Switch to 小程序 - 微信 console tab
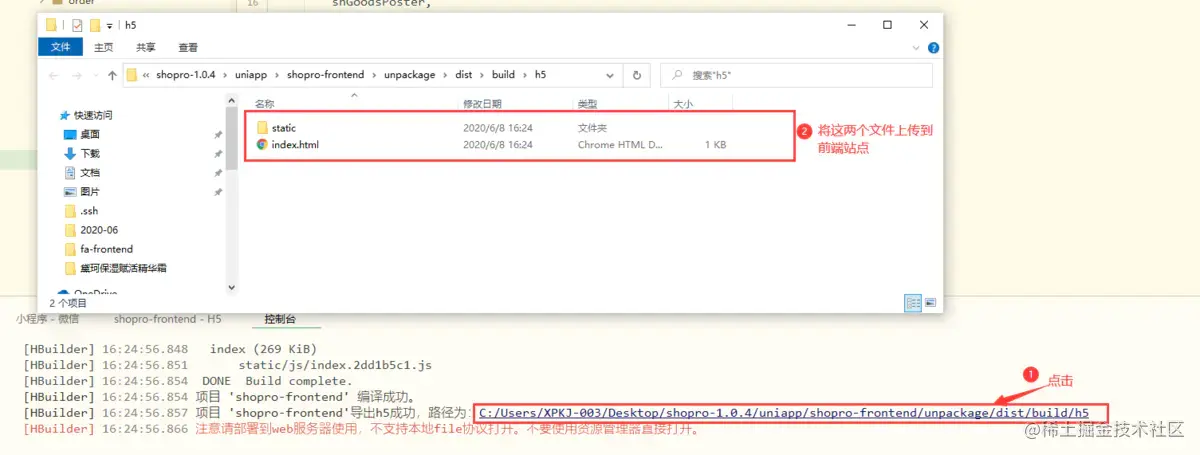The image size is (1200, 455). click(x=47, y=319)
